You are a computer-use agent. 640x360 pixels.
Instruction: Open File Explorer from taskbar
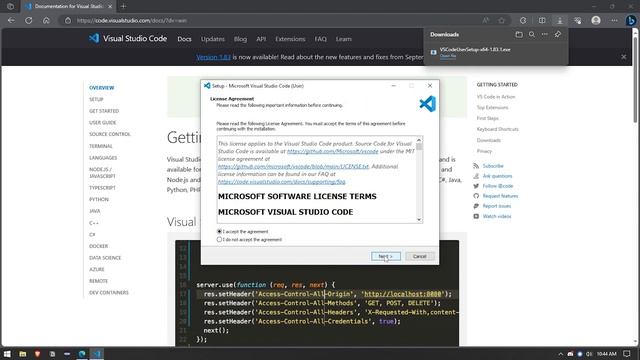[23, 354]
